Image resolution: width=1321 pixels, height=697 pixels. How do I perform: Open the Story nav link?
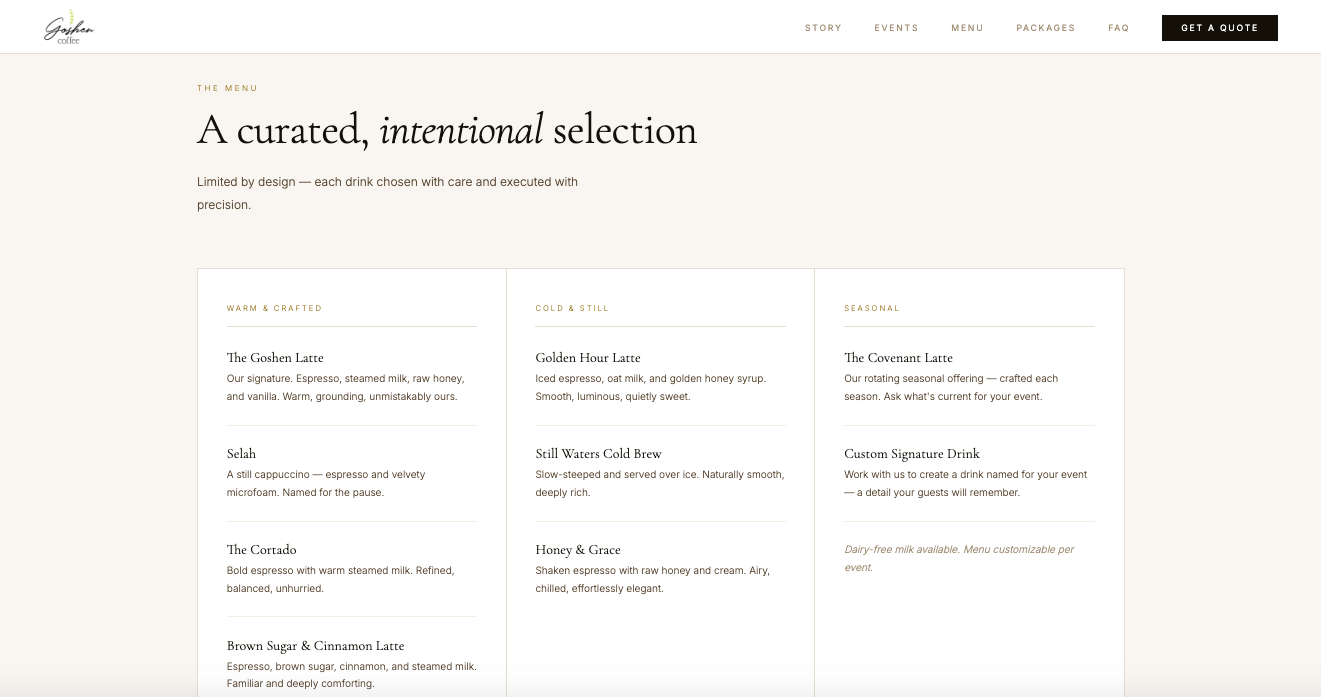pos(823,28)
